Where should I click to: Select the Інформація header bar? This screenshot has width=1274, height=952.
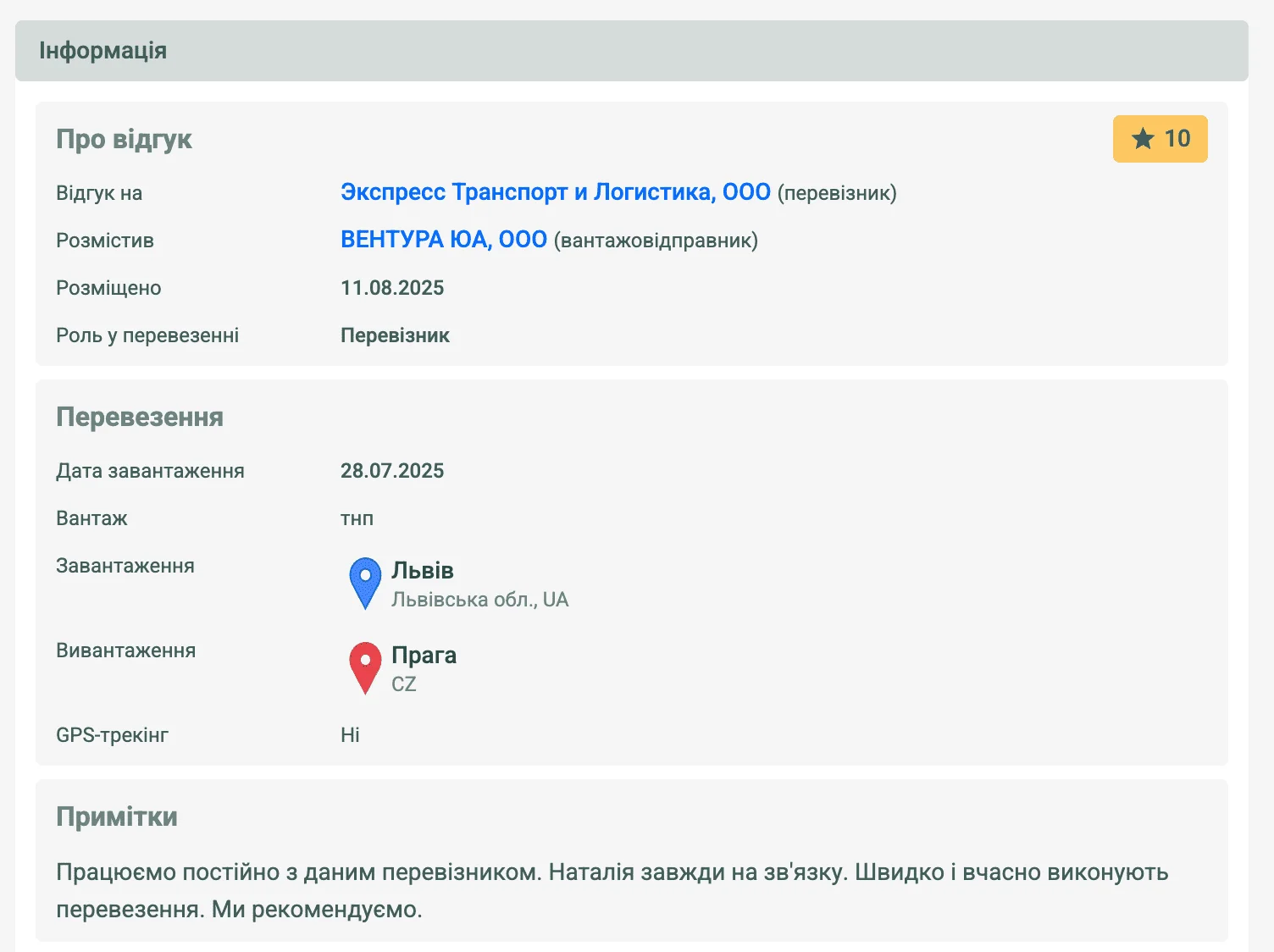click(631, 51)
